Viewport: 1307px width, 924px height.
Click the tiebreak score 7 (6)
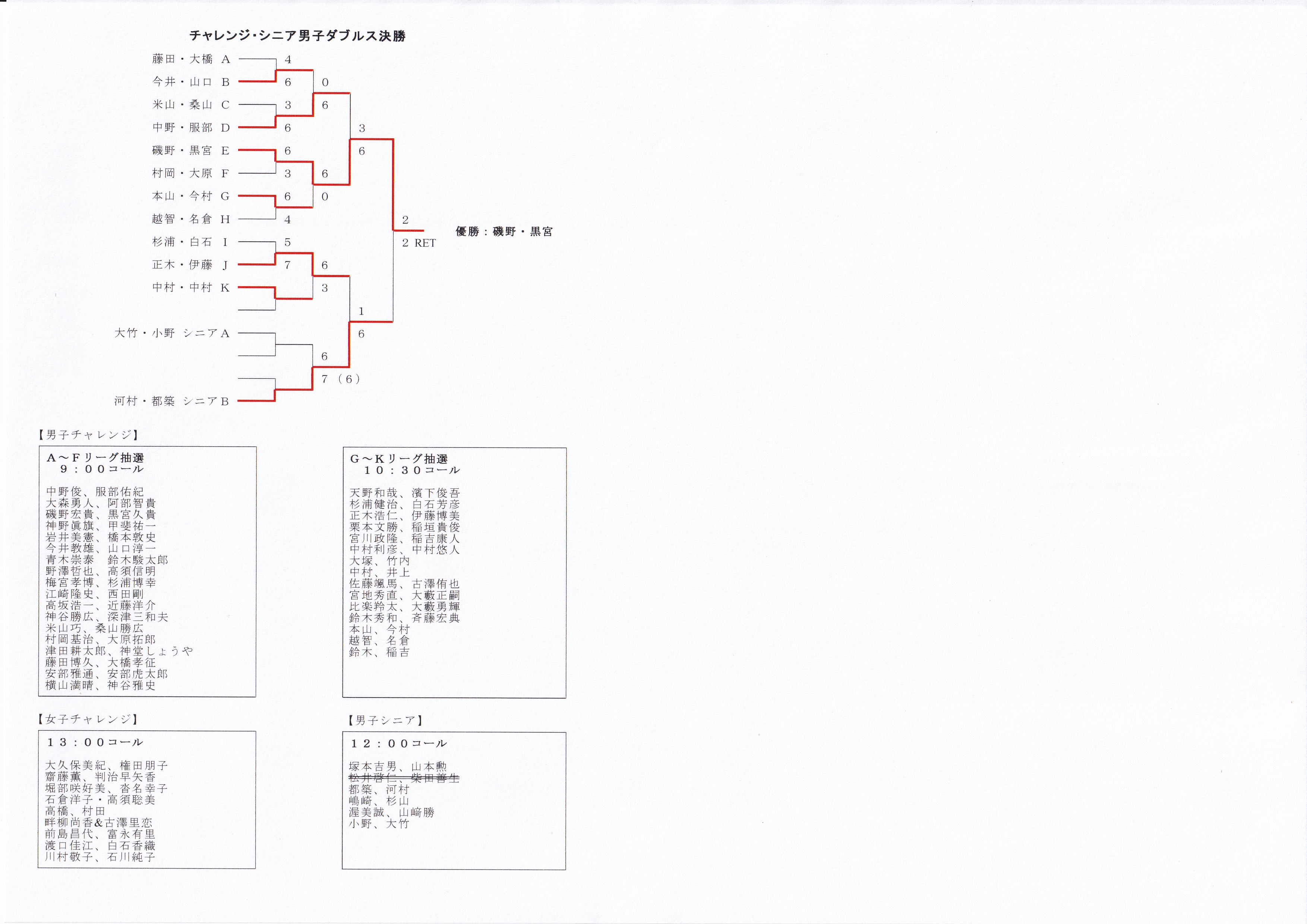(340, 379)
